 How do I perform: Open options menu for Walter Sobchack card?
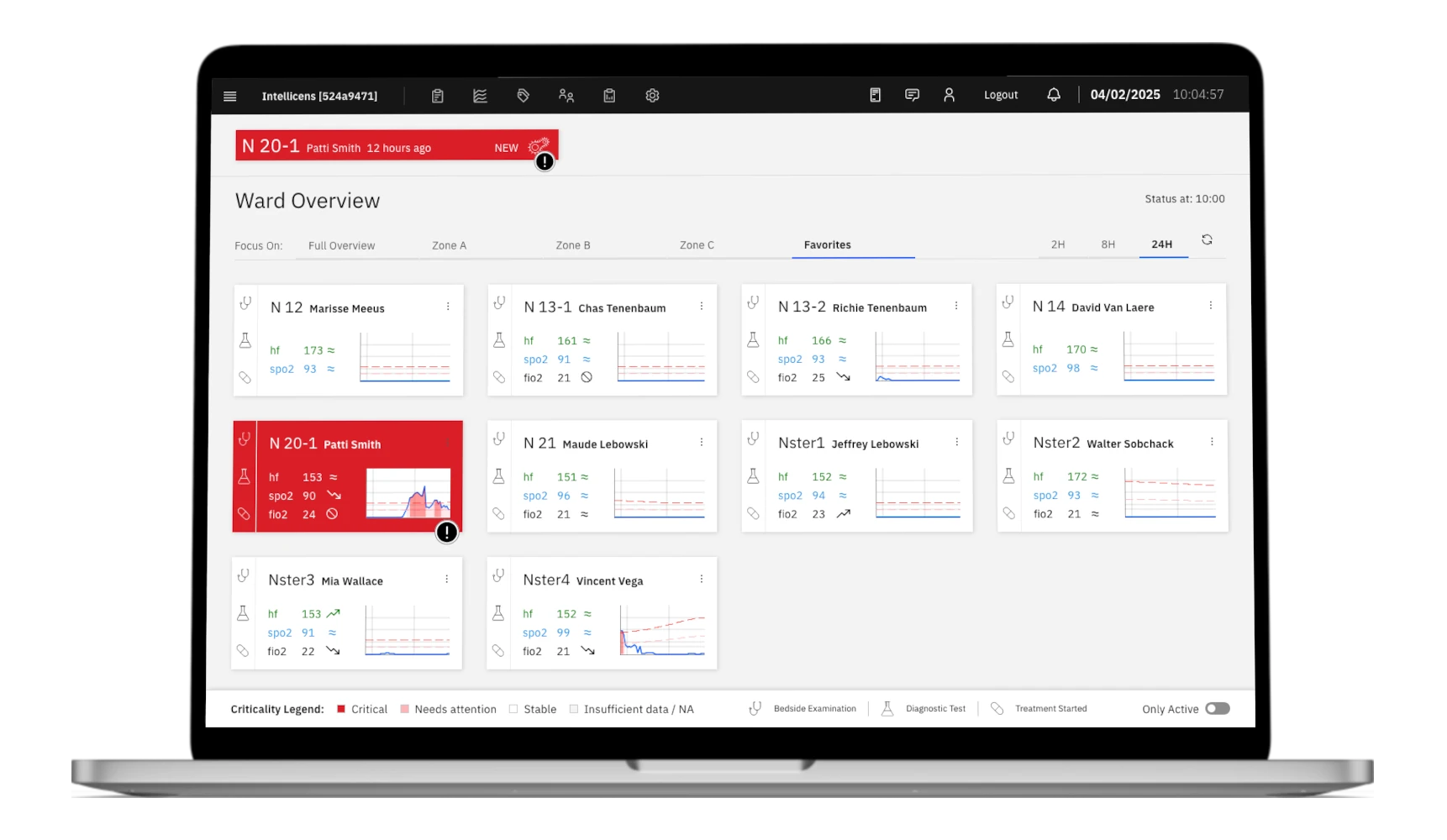coord(1211,442)
